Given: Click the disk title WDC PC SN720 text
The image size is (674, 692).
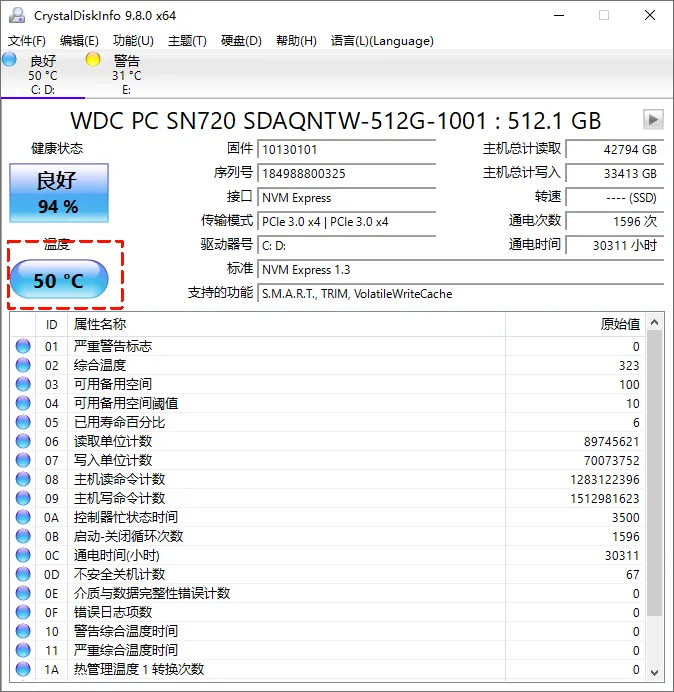Looking at the screenshot, I should [335, 120].
